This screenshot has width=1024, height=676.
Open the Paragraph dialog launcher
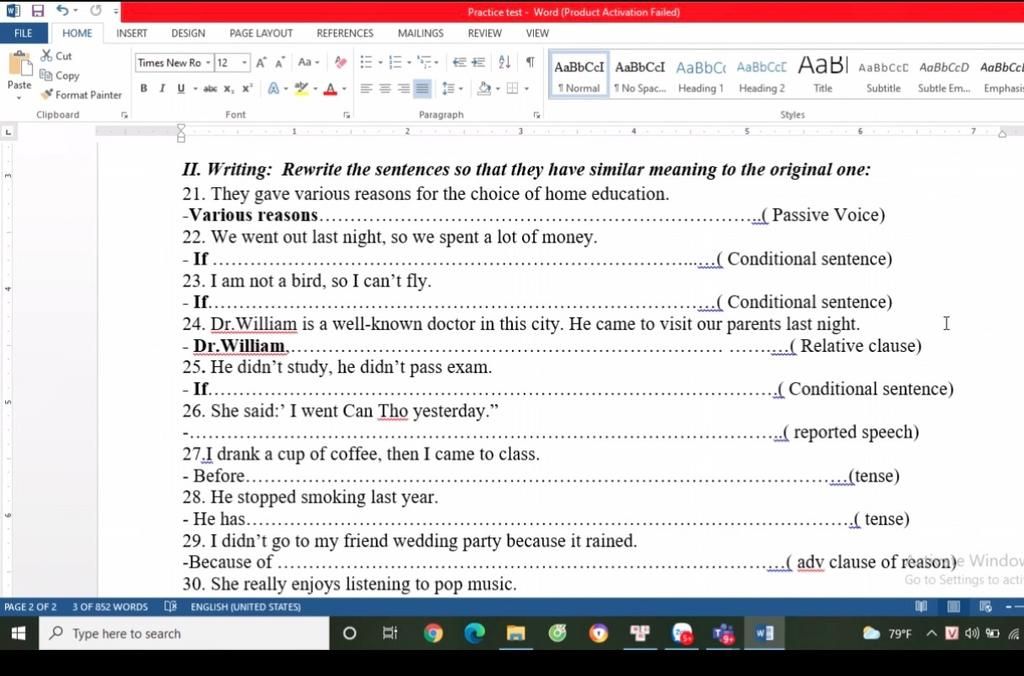pos(536,115)
